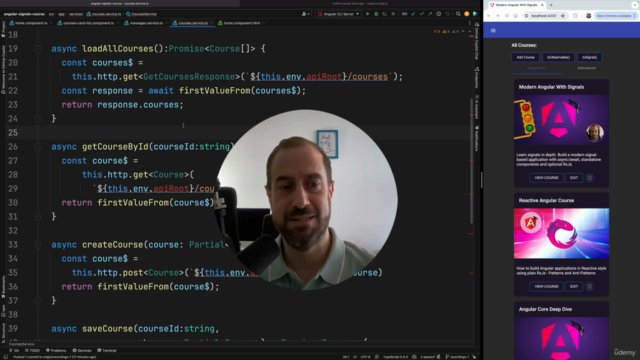640x360 pixels.
Task: Reload the Chrome page
Action: (507, 16)
